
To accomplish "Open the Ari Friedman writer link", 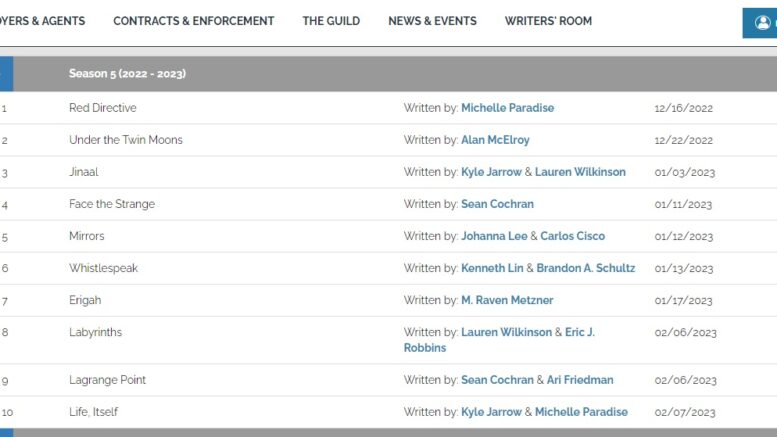I will [580, 380].
